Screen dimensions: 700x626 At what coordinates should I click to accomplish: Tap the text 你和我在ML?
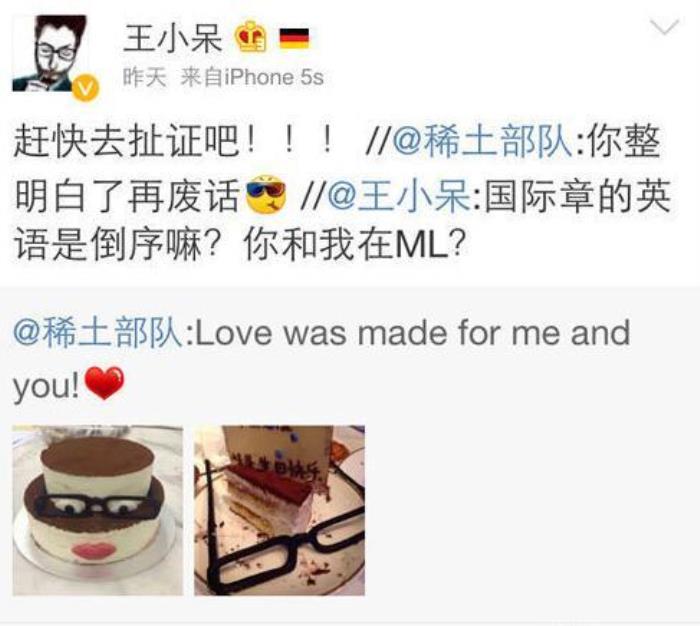tap(354, 246)
